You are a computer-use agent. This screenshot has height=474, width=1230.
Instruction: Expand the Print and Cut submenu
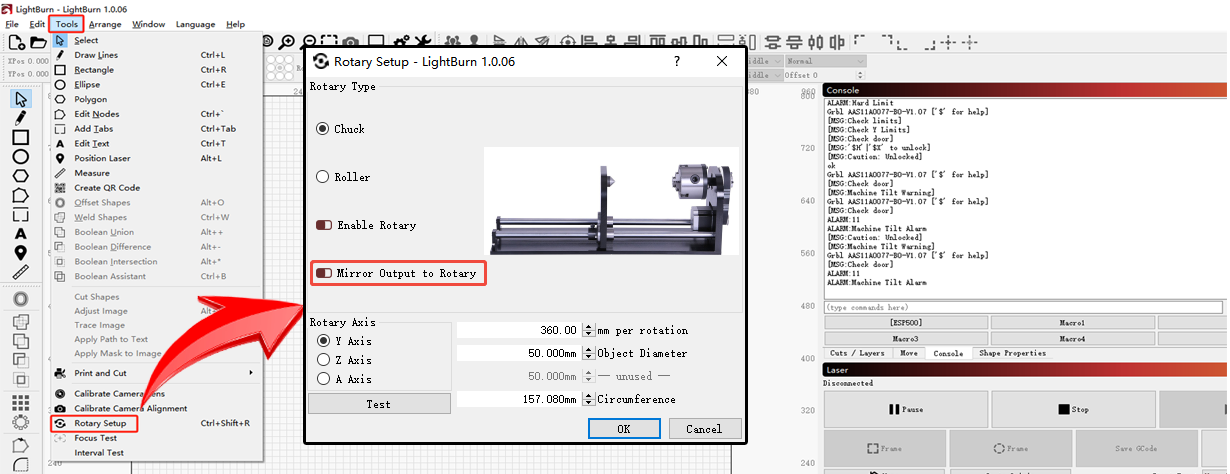158,373
